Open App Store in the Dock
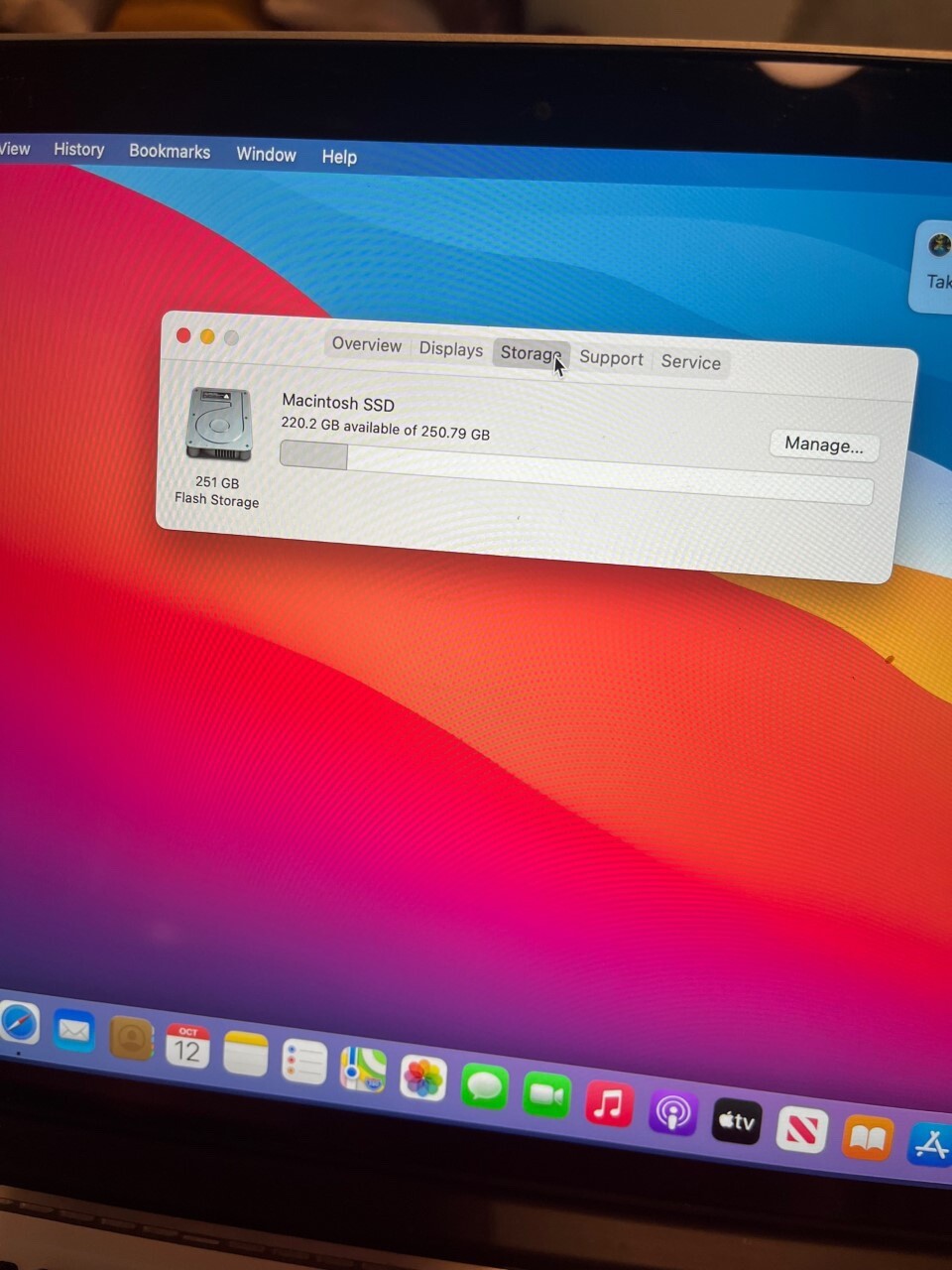 point(930,1147)
